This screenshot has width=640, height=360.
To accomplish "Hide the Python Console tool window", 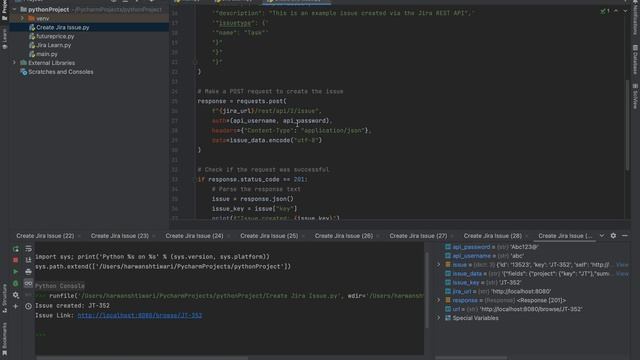I will pos(625,236).
